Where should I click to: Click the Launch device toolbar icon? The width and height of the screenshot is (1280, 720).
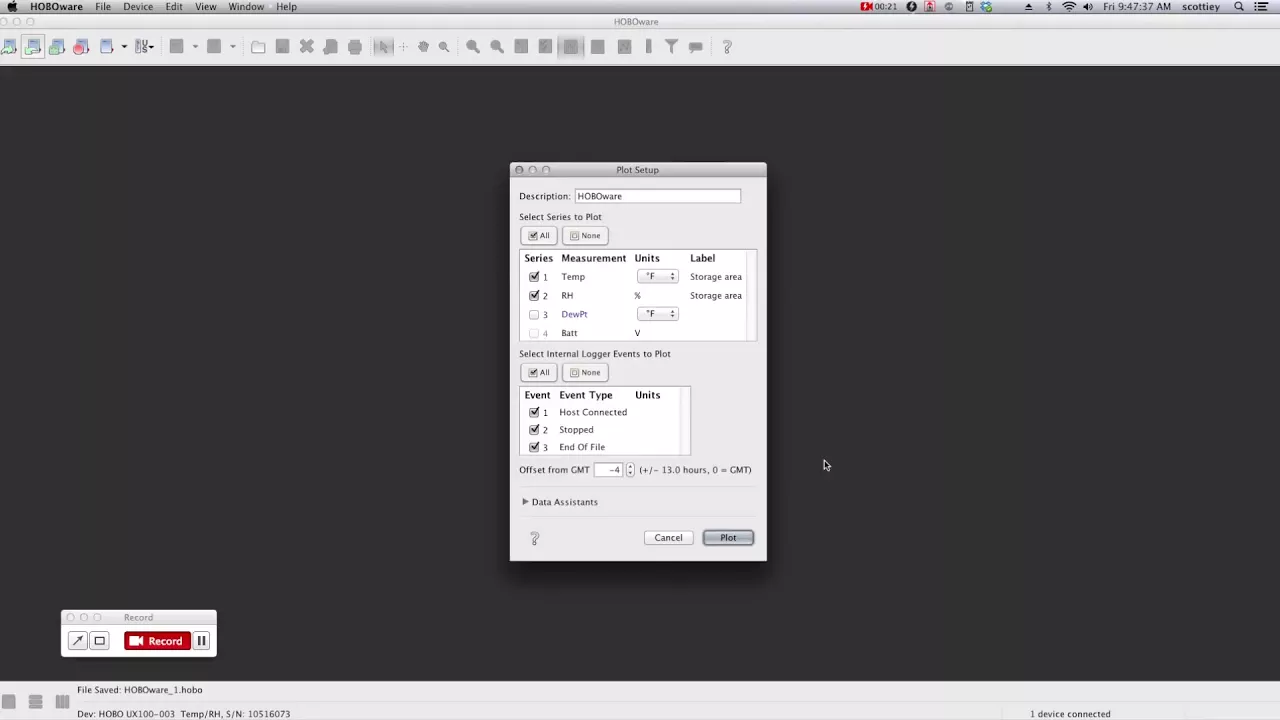9,46
